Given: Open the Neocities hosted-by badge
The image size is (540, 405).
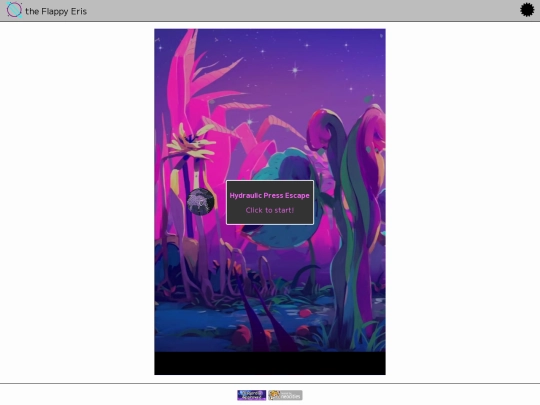Looking at the screenshot, I should (285, 395).
